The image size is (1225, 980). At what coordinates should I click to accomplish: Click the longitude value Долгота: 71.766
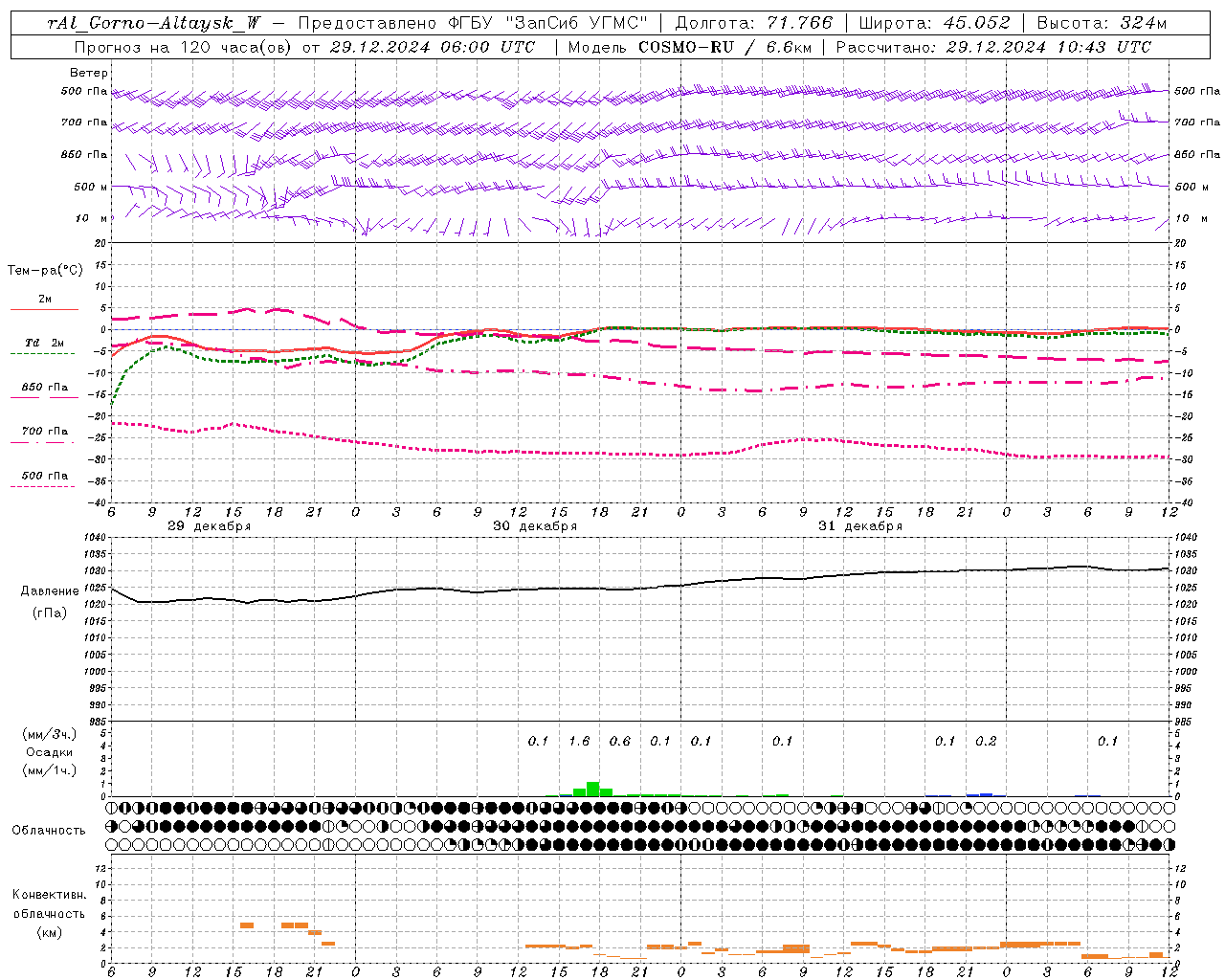click(x=754, y=23)
